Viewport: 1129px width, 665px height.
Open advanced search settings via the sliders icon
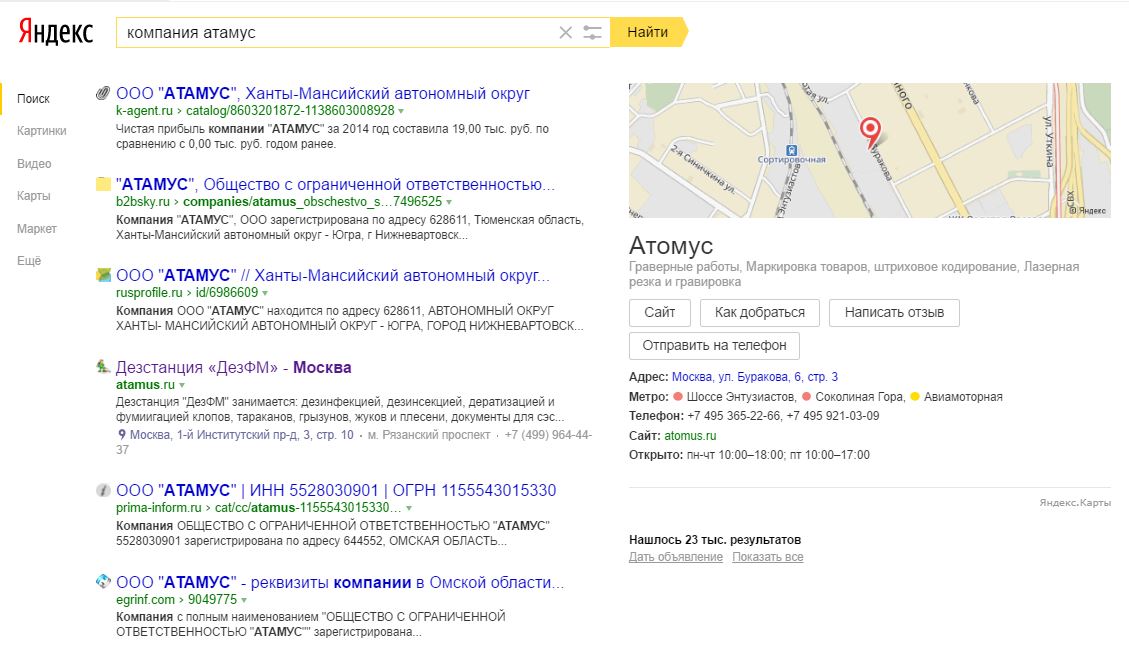593,31
